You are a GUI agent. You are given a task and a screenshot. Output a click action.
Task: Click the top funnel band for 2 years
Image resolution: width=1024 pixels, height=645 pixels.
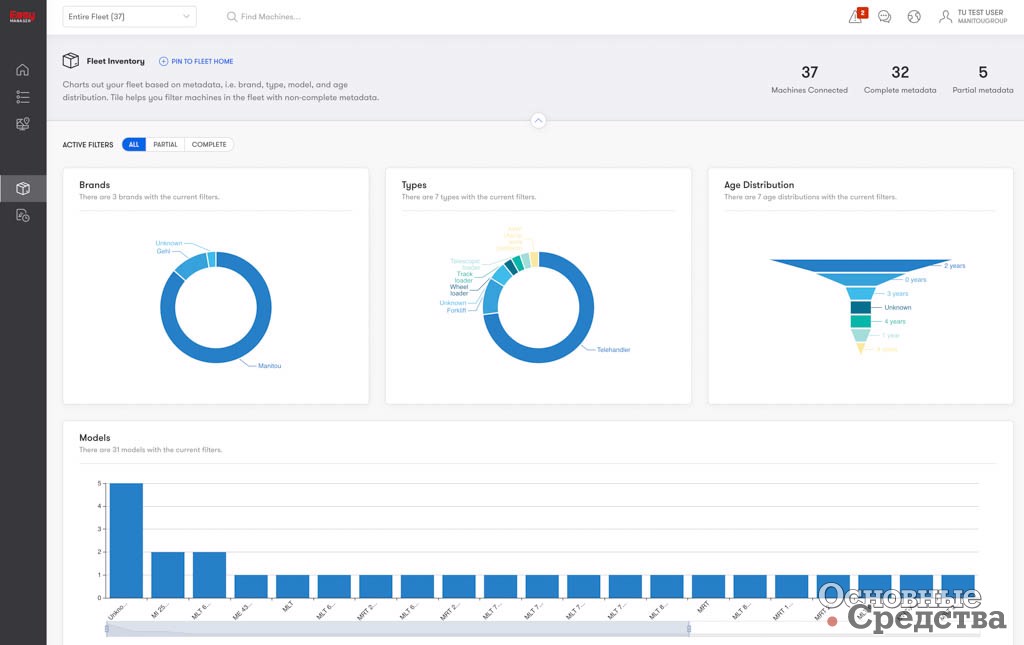[860, 265]
